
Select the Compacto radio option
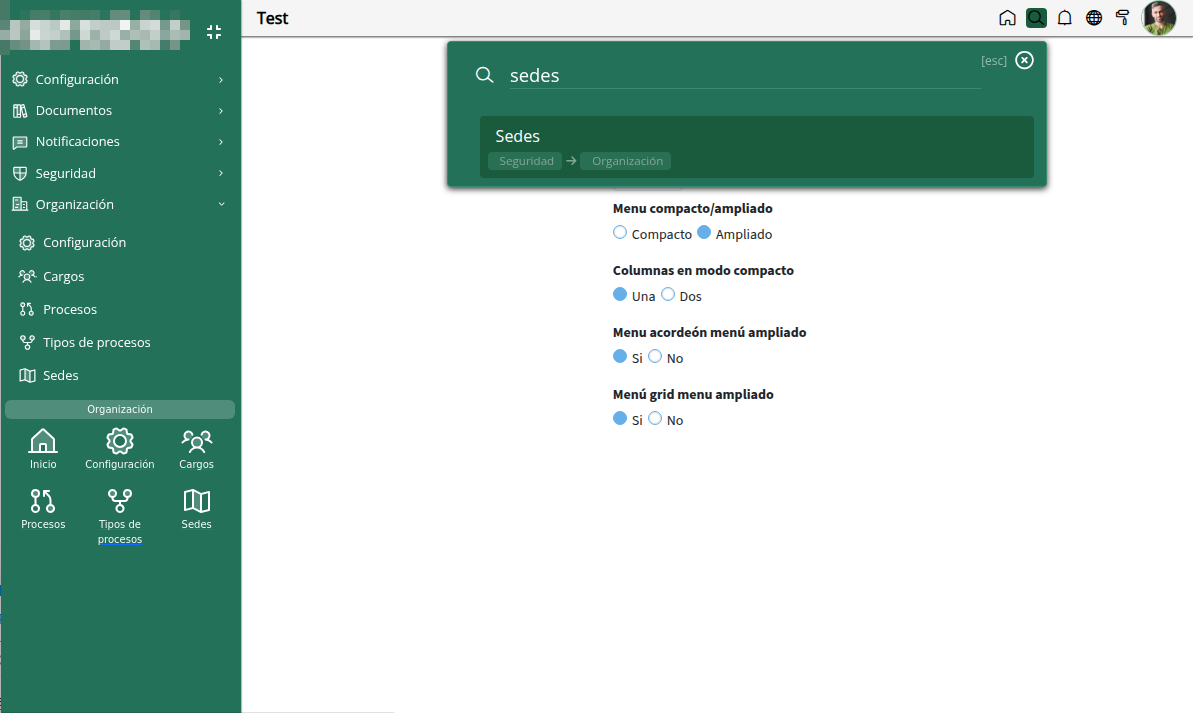(x=620, y=233)
